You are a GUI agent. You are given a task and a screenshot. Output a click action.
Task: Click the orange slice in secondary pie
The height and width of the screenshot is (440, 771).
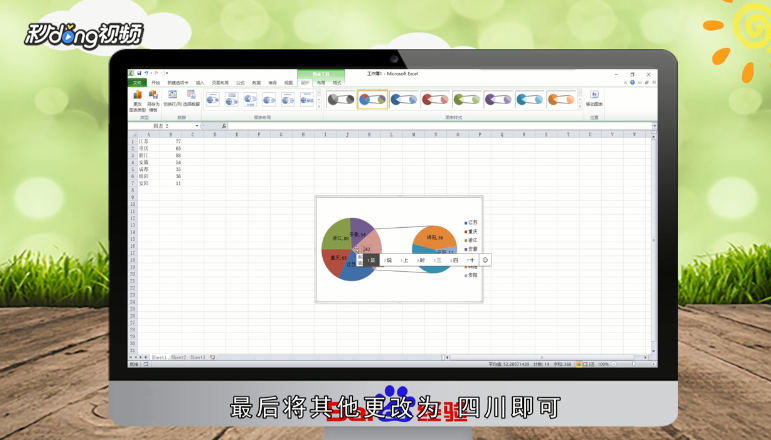pyautogui.click(x=435, y=235)
